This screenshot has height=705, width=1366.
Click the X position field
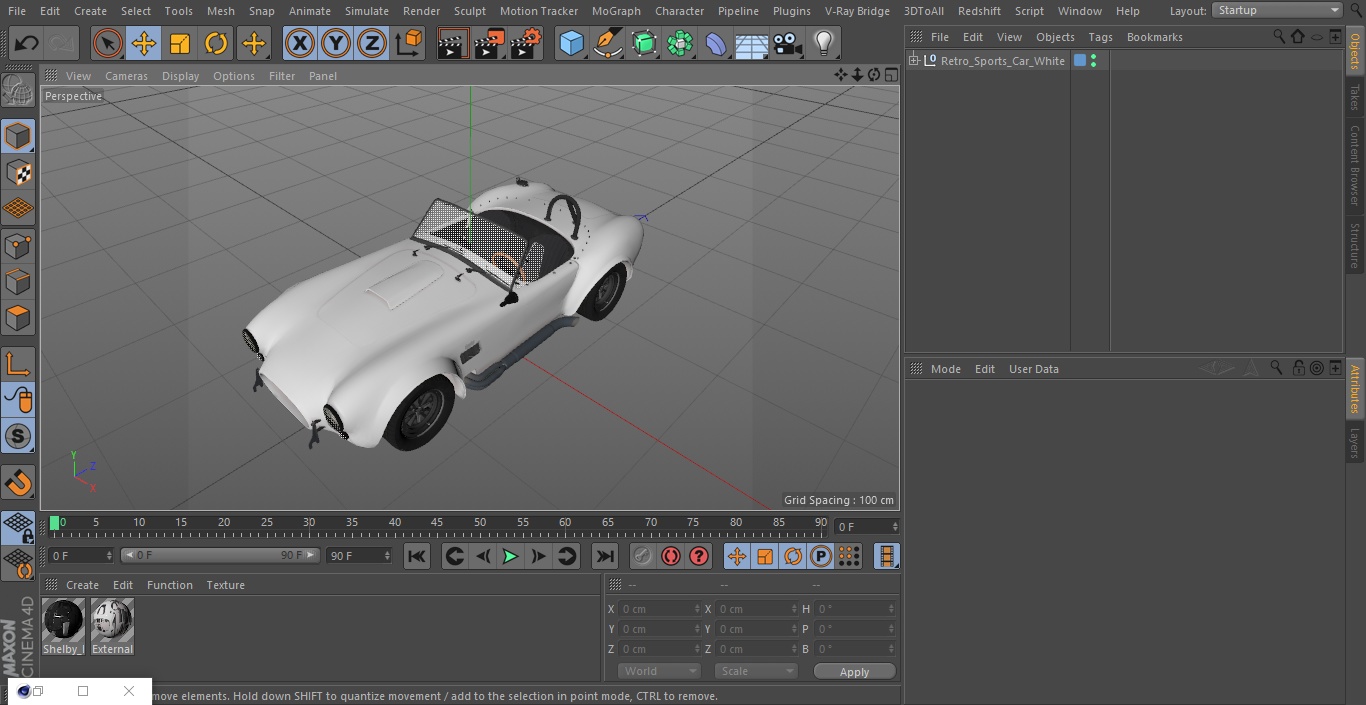(x=659, y=609)
